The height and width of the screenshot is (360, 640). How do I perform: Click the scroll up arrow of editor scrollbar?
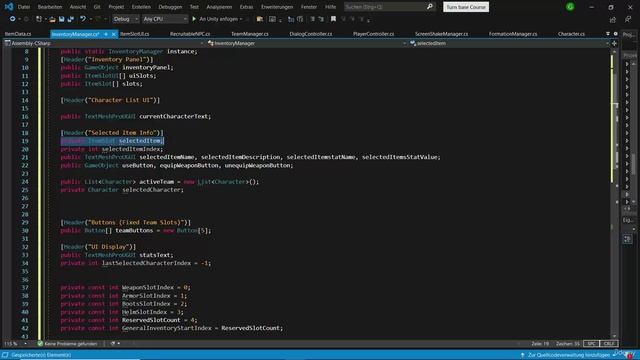click(x=615, y=51)
